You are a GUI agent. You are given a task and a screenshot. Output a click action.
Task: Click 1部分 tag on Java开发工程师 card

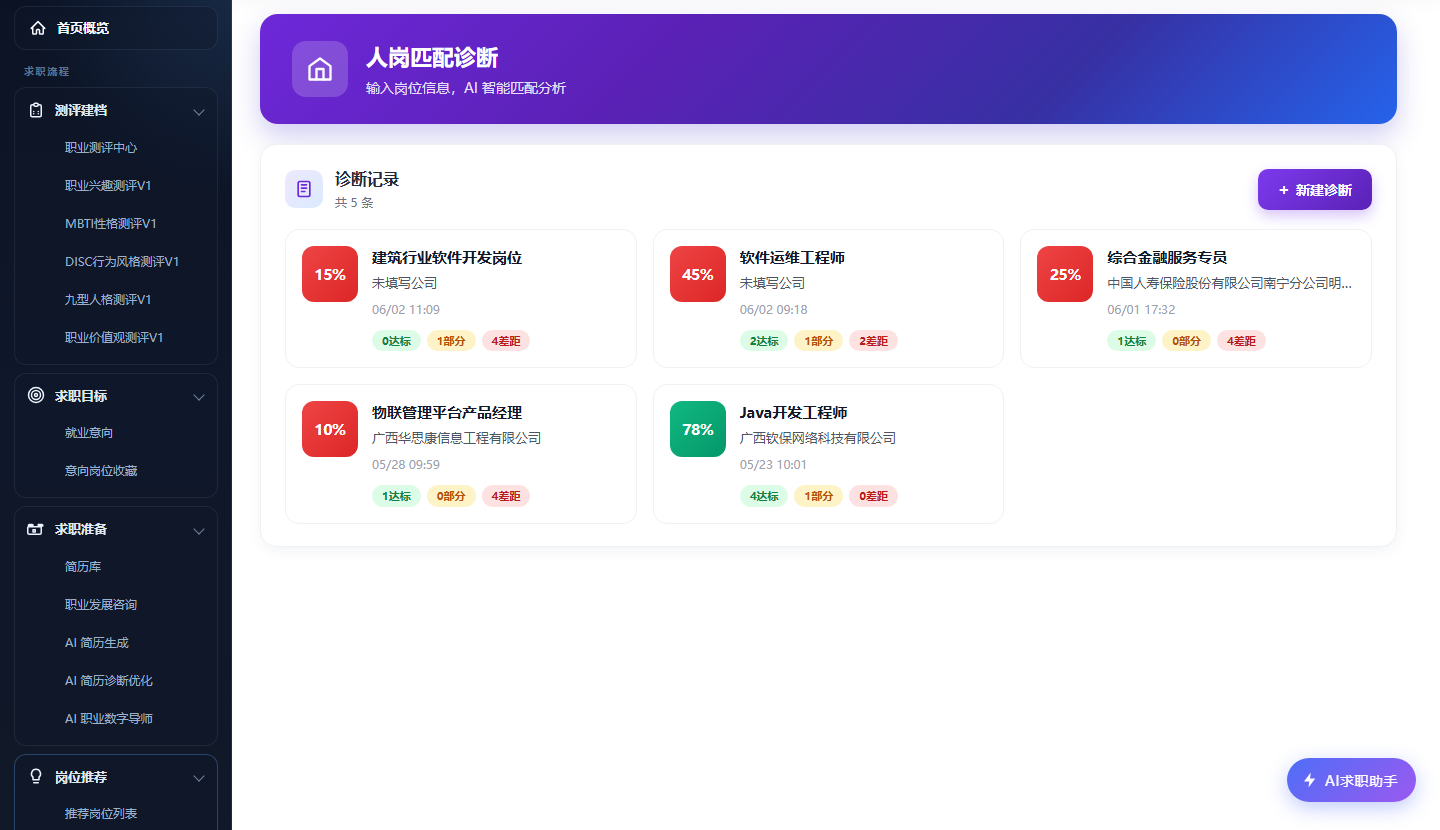818,496
